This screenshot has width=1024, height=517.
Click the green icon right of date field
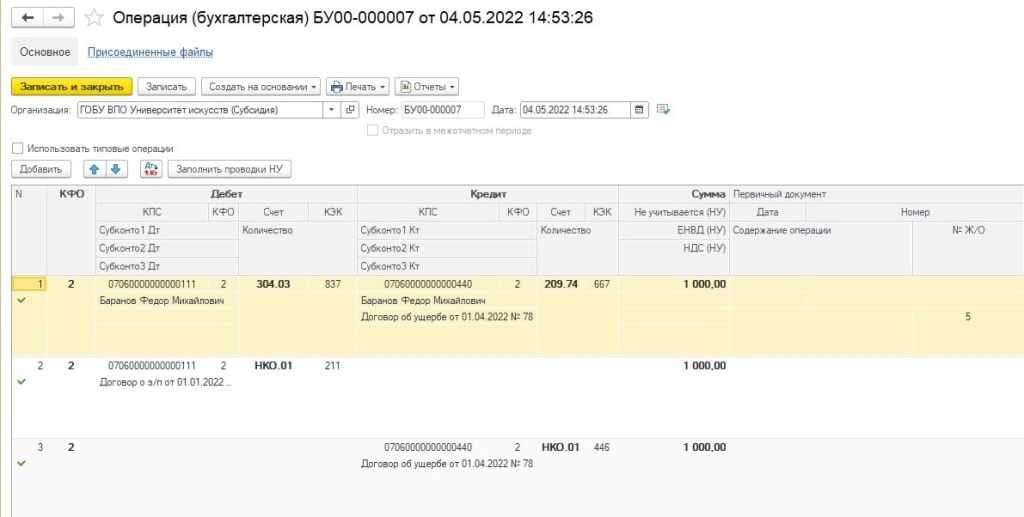pos(663,110)
